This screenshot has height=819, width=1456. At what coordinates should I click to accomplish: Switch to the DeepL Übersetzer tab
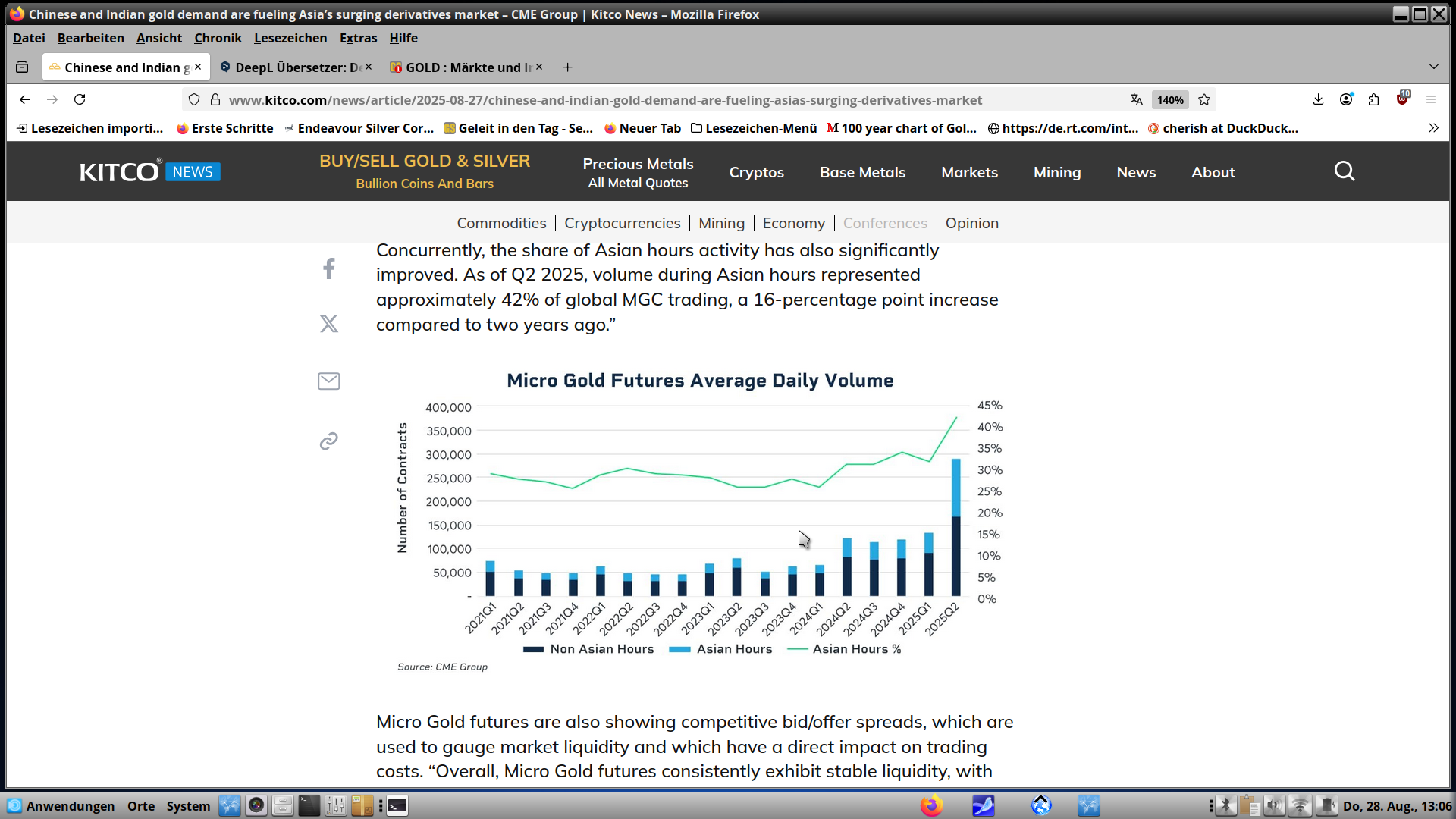coord(297,67)
